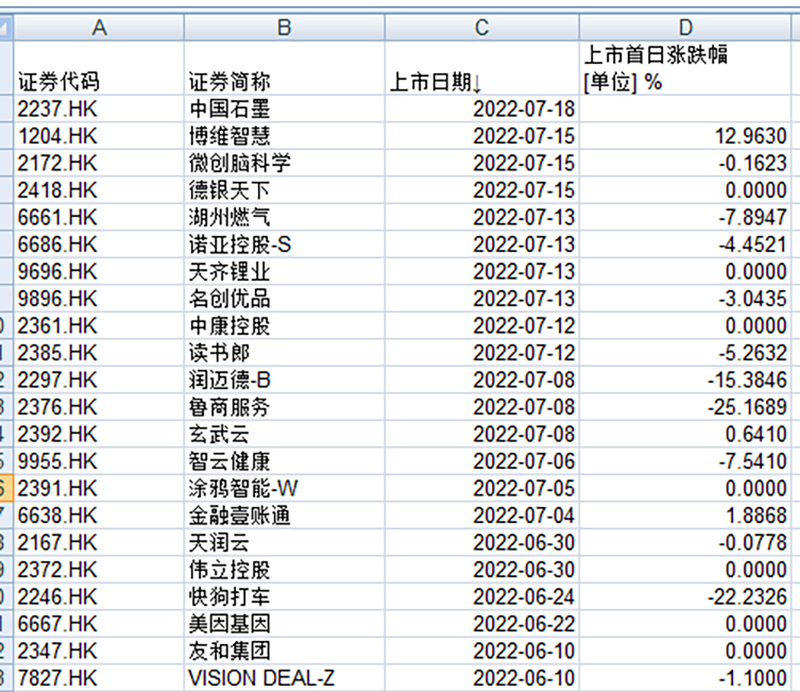Click the 微创脑科学 cell

pyautogui.click(x=284, y=163)
